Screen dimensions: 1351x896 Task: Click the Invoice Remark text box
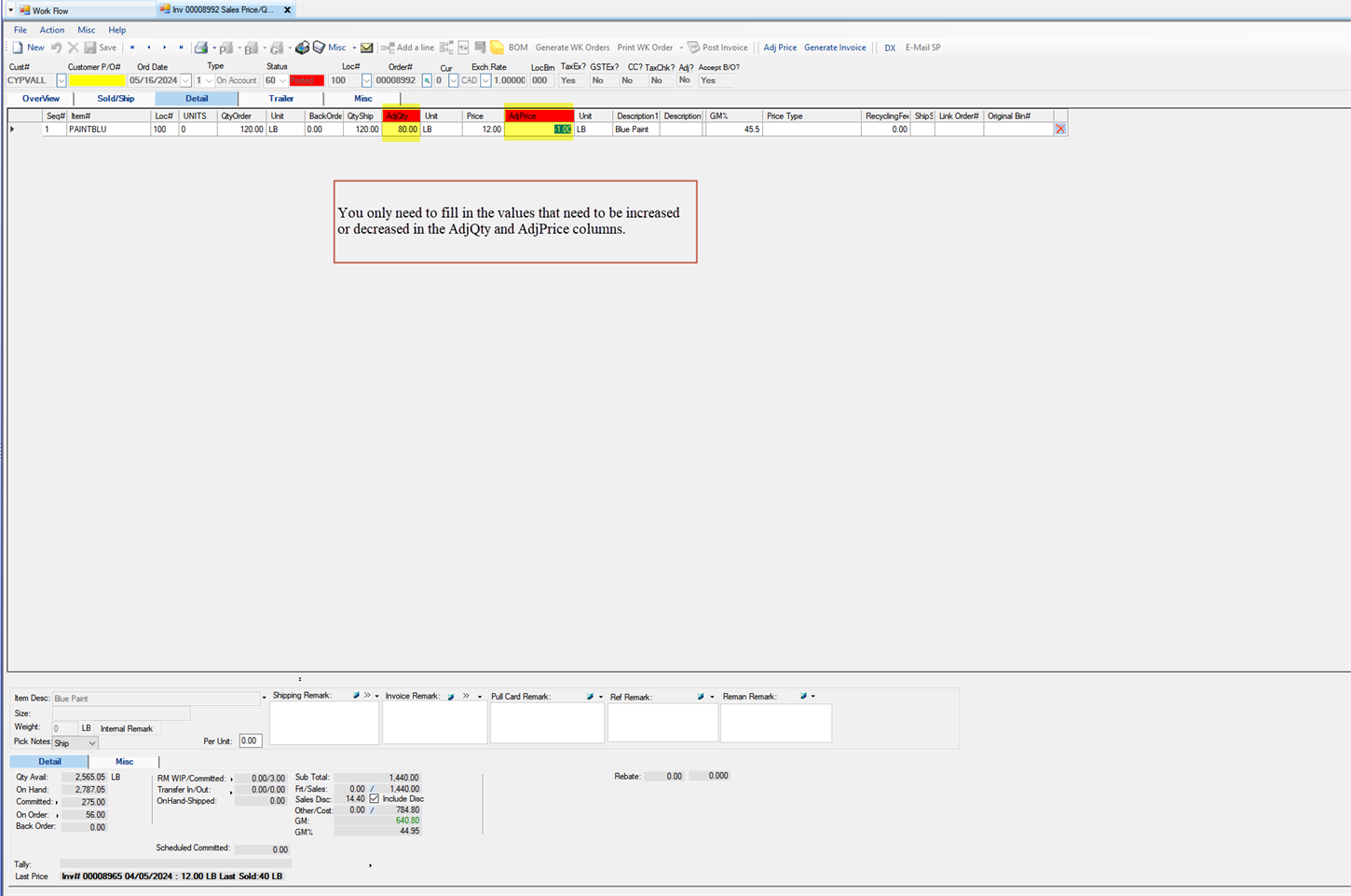point(434,722)
